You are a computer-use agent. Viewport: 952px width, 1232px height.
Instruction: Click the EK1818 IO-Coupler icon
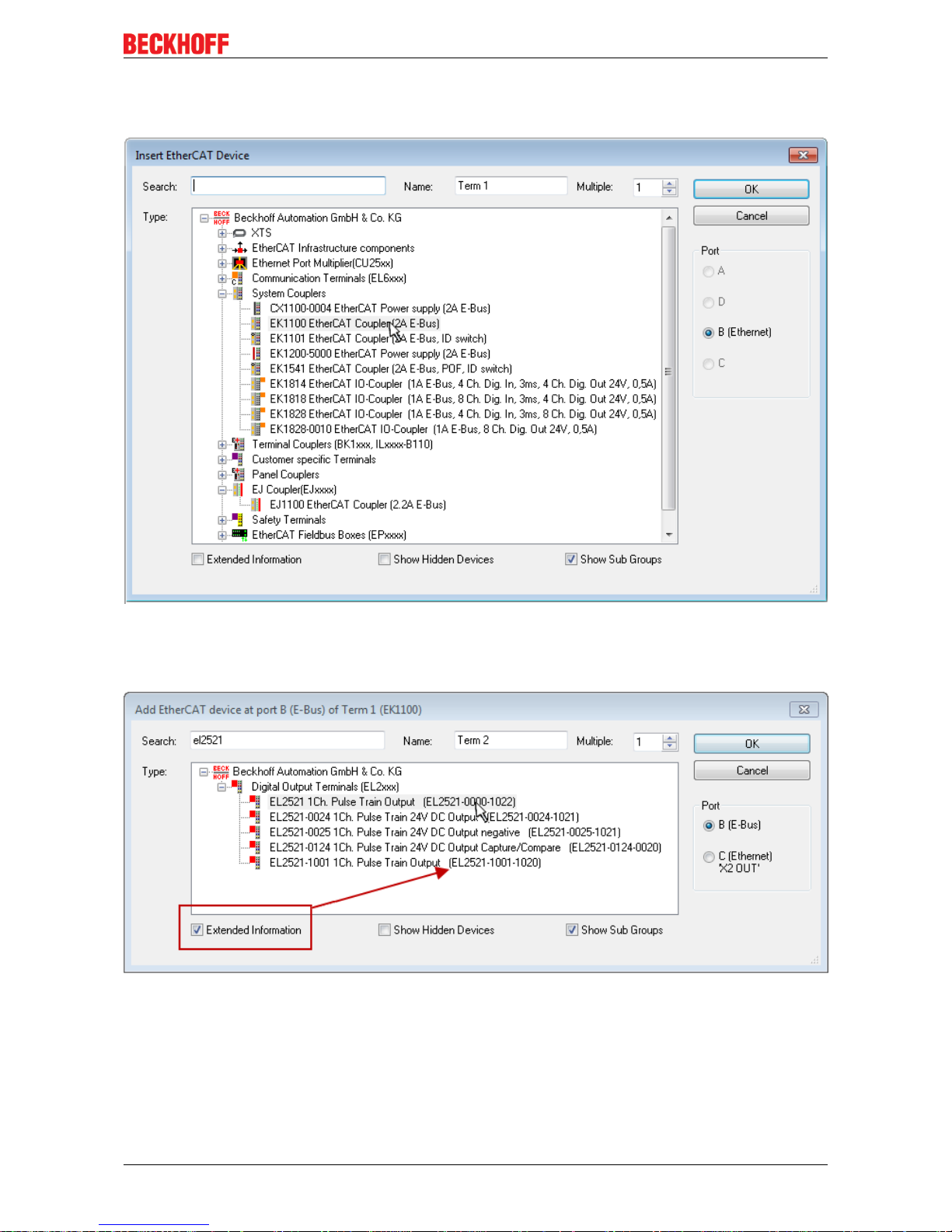click(x=257, y=400)
